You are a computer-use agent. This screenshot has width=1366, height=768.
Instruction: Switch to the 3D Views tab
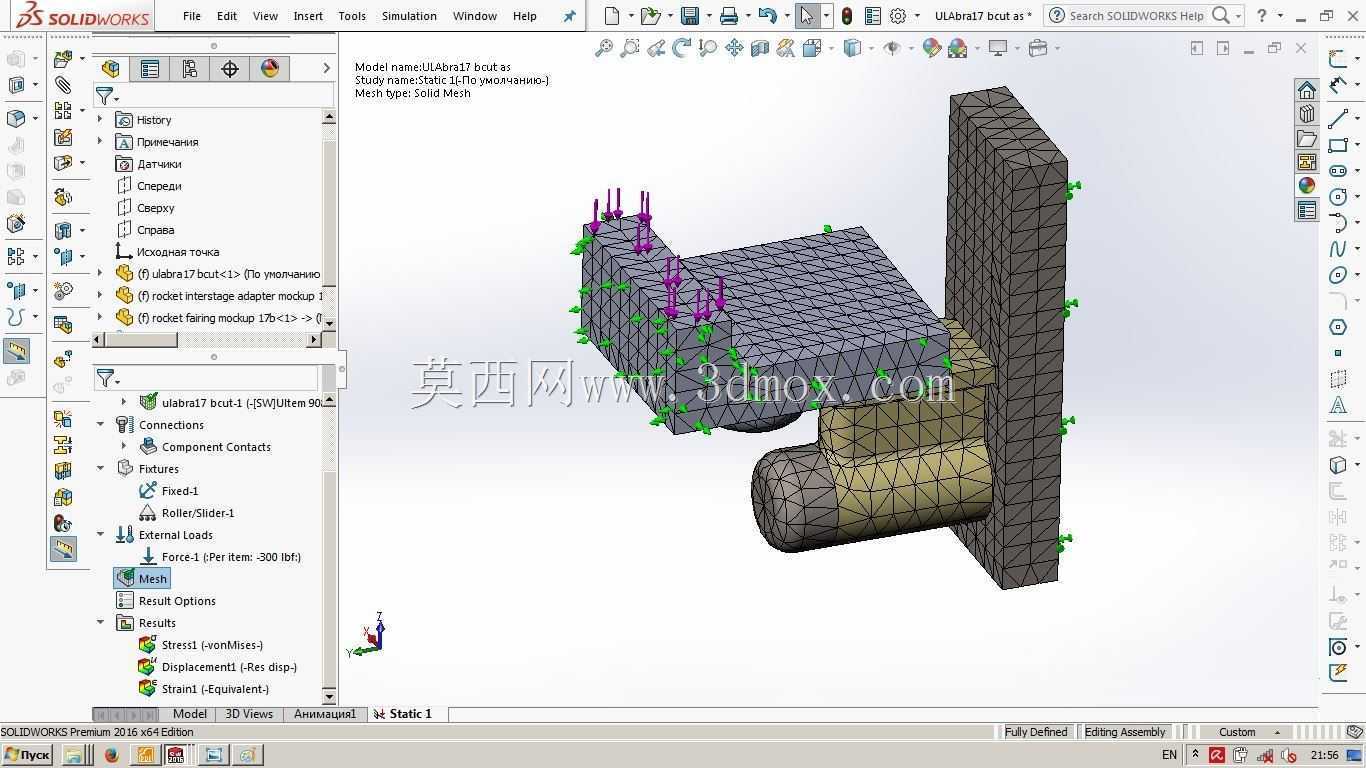(249, 714)
